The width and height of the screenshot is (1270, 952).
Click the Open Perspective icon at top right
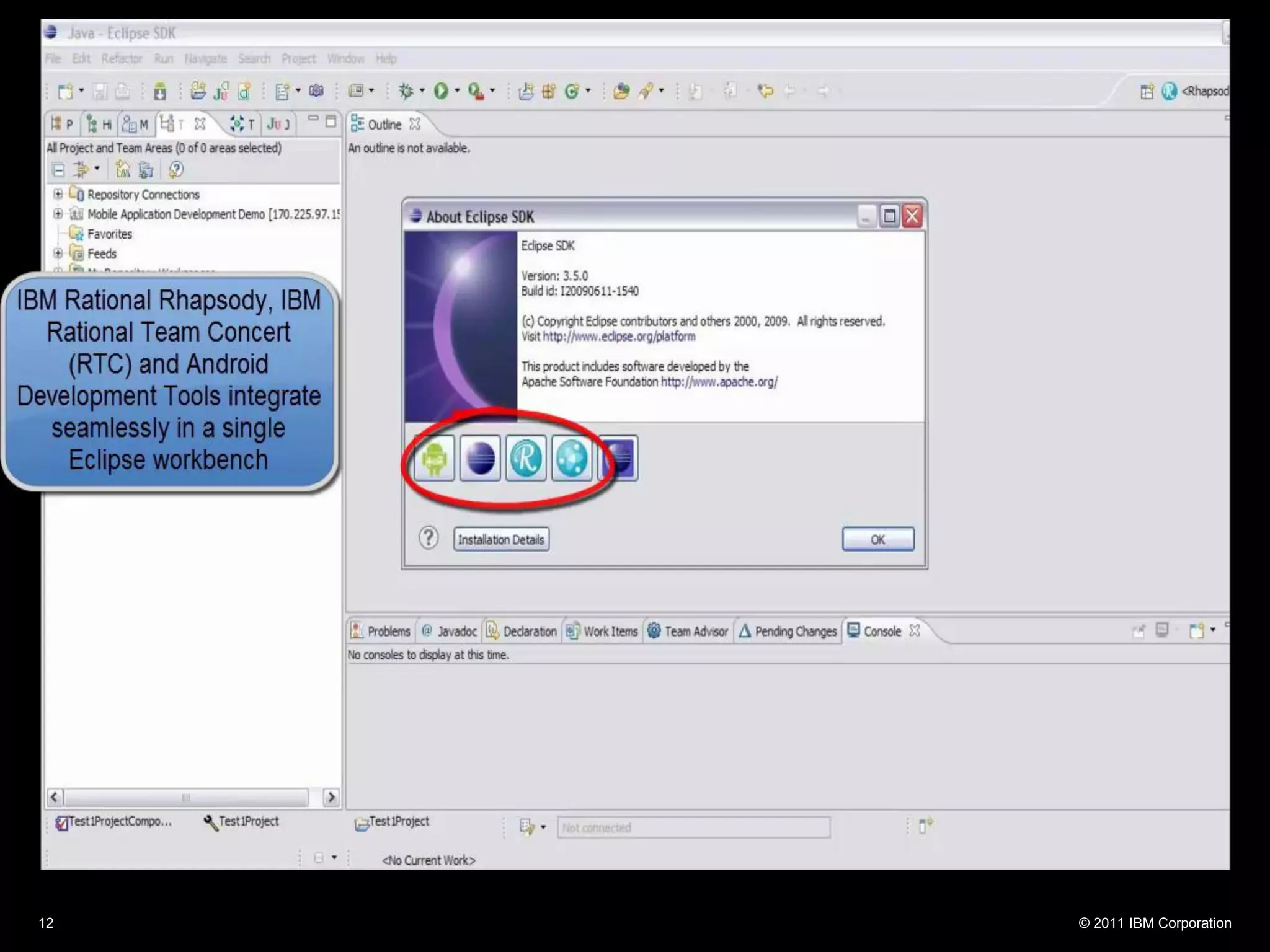[1147, 91]
